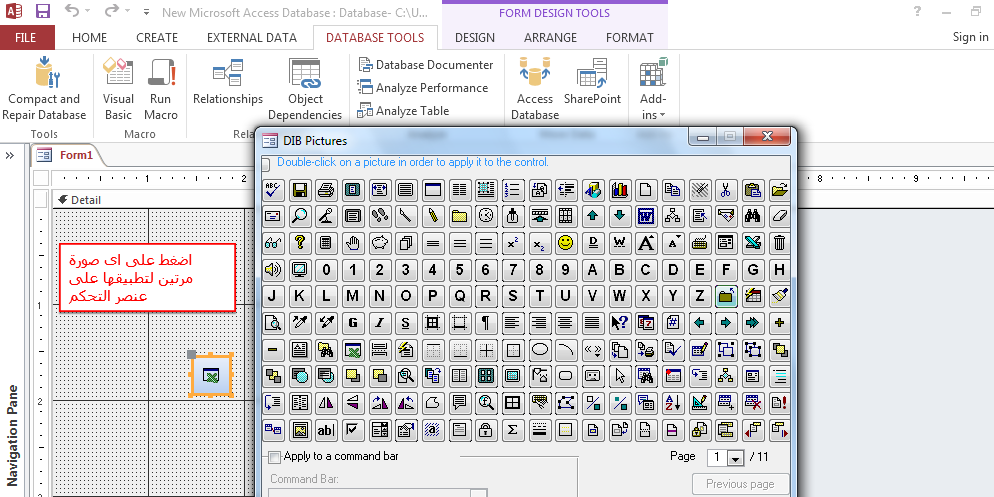Image resolution: width=994 pixels, height=497 pixels.
Task: Choose the floppy disk save picture
Action: point(299,190)
